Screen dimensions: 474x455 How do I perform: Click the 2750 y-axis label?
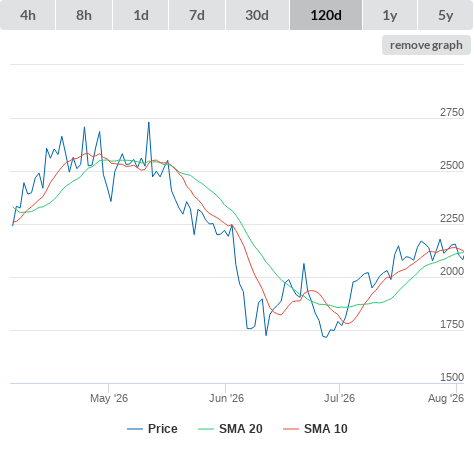[x=452, y=112]
